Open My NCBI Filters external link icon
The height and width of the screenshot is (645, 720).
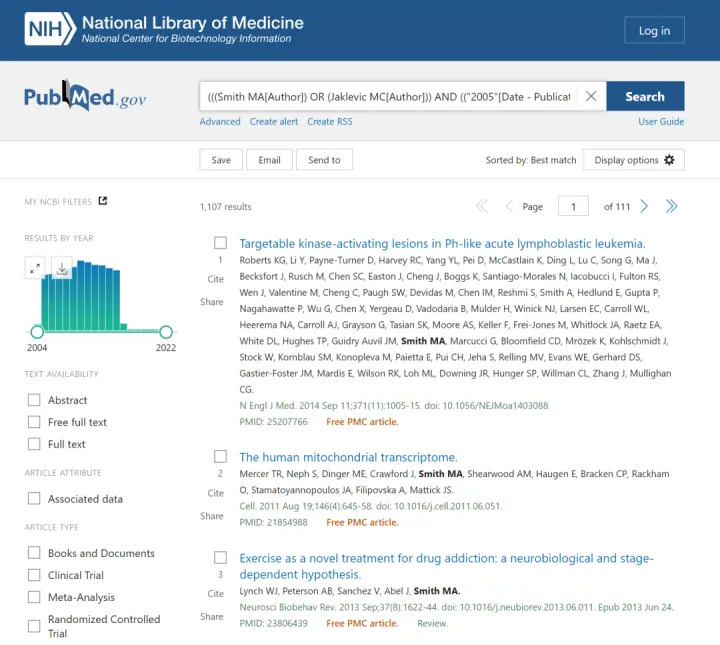click(x=103, y=201)
